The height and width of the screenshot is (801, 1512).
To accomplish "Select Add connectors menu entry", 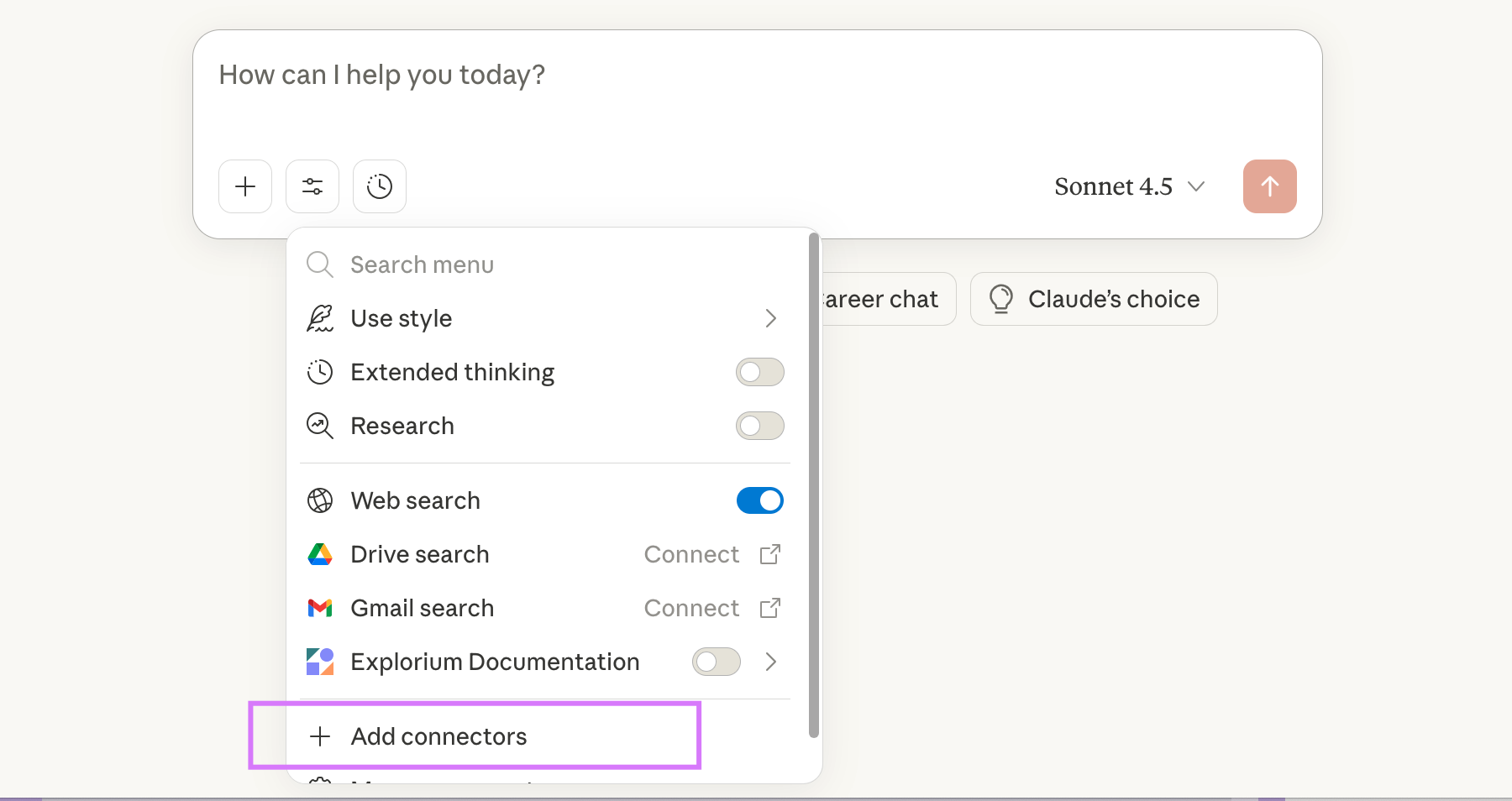I will (438, 736).
